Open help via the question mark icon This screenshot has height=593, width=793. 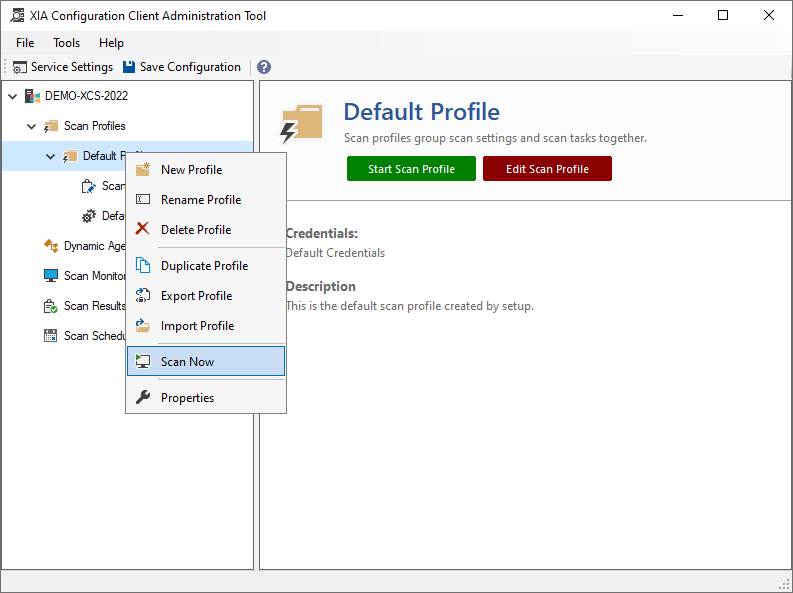point(263,67)
